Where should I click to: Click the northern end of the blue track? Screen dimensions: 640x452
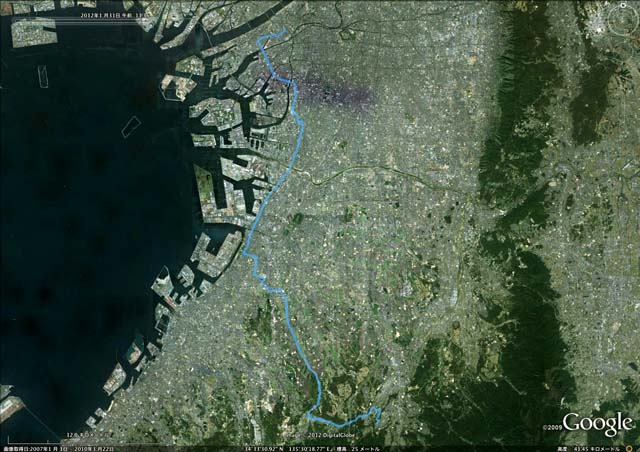(284, 27)
